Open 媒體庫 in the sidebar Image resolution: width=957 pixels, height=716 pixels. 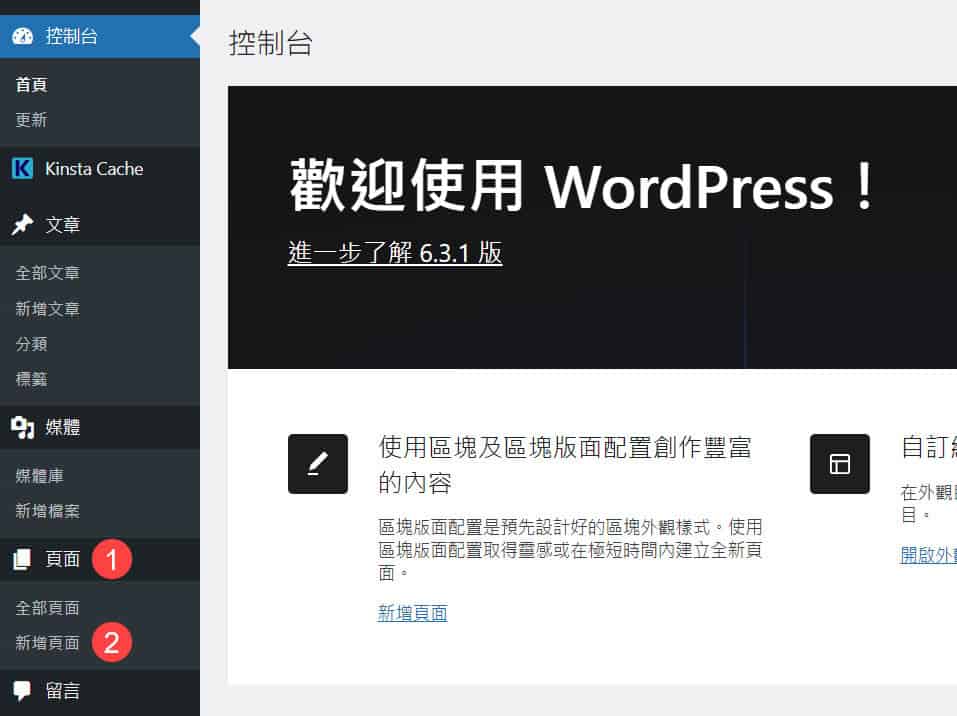point(40,476)
